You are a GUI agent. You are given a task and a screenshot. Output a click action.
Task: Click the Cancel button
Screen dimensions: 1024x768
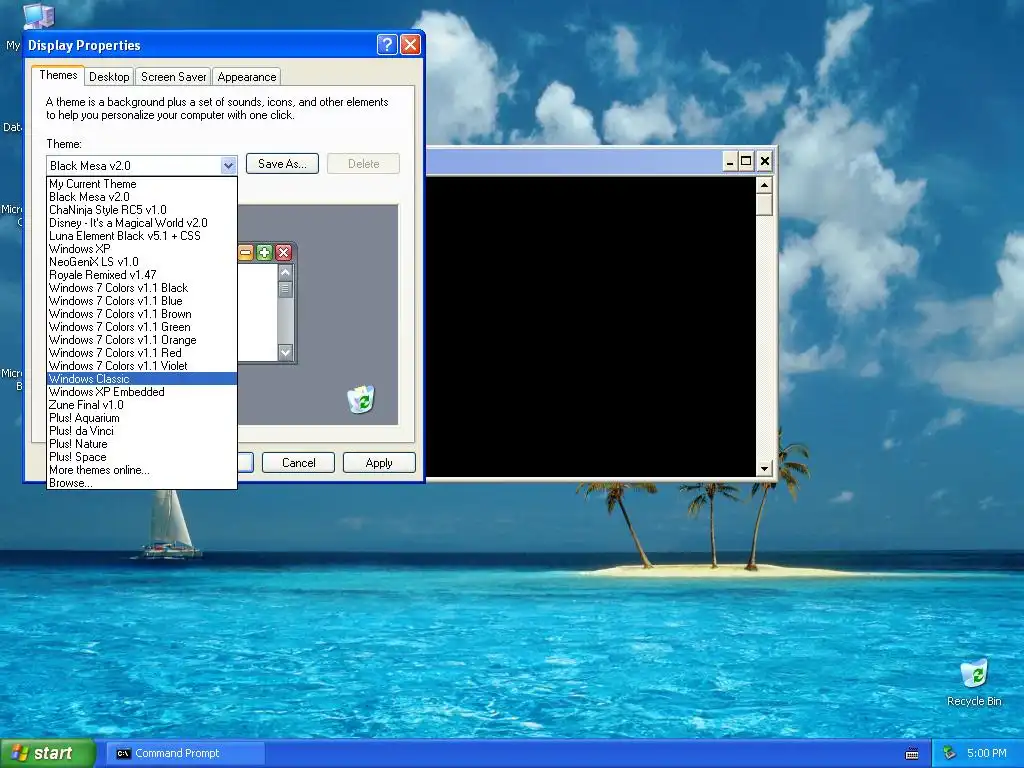298,462
